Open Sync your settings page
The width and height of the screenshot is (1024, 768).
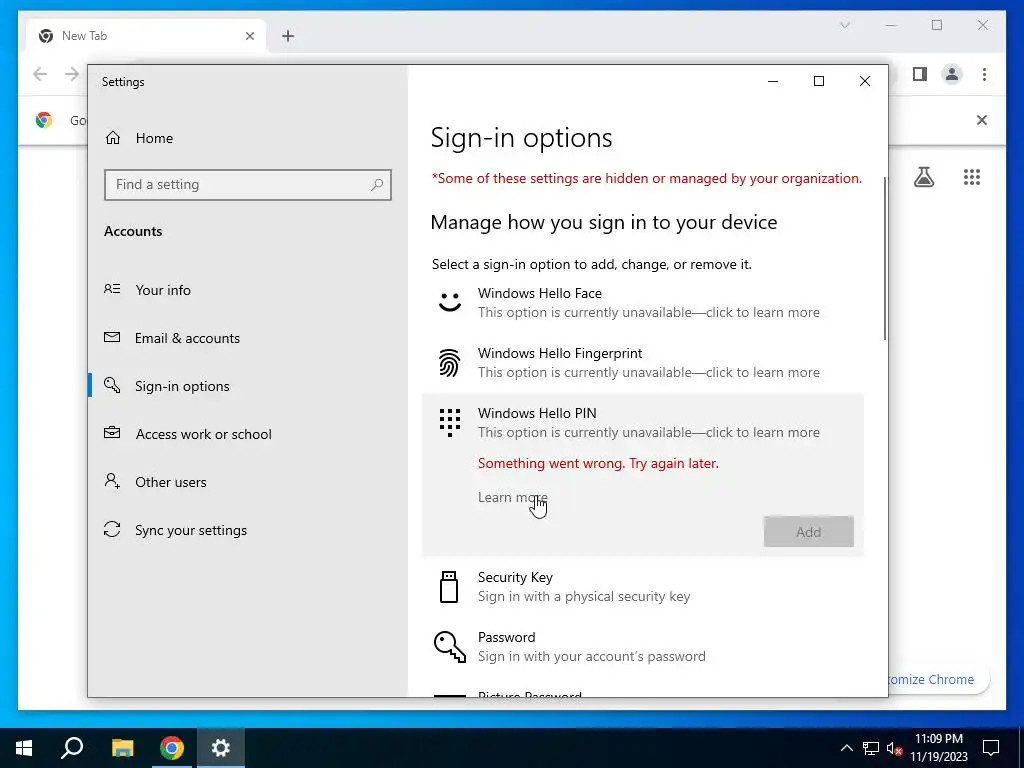(x=248, y=530)
